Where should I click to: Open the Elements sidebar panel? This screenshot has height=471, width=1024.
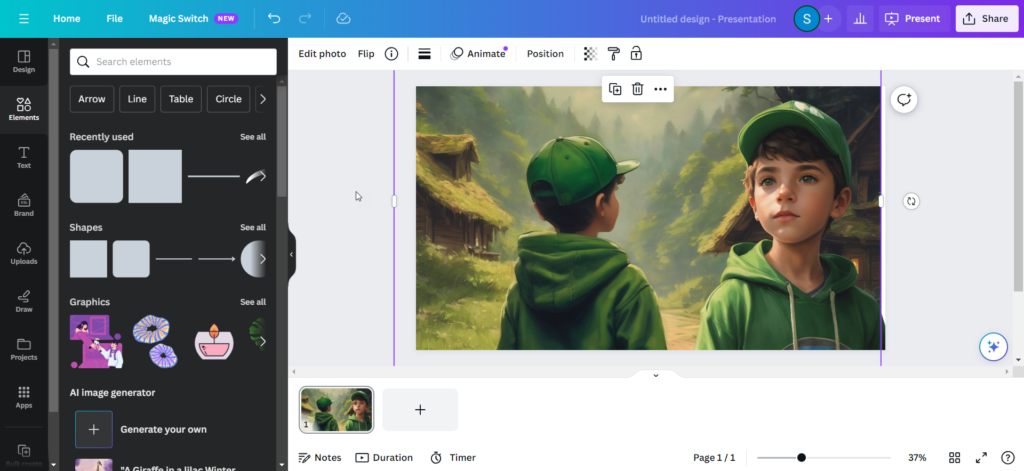[x=24, y=109]
